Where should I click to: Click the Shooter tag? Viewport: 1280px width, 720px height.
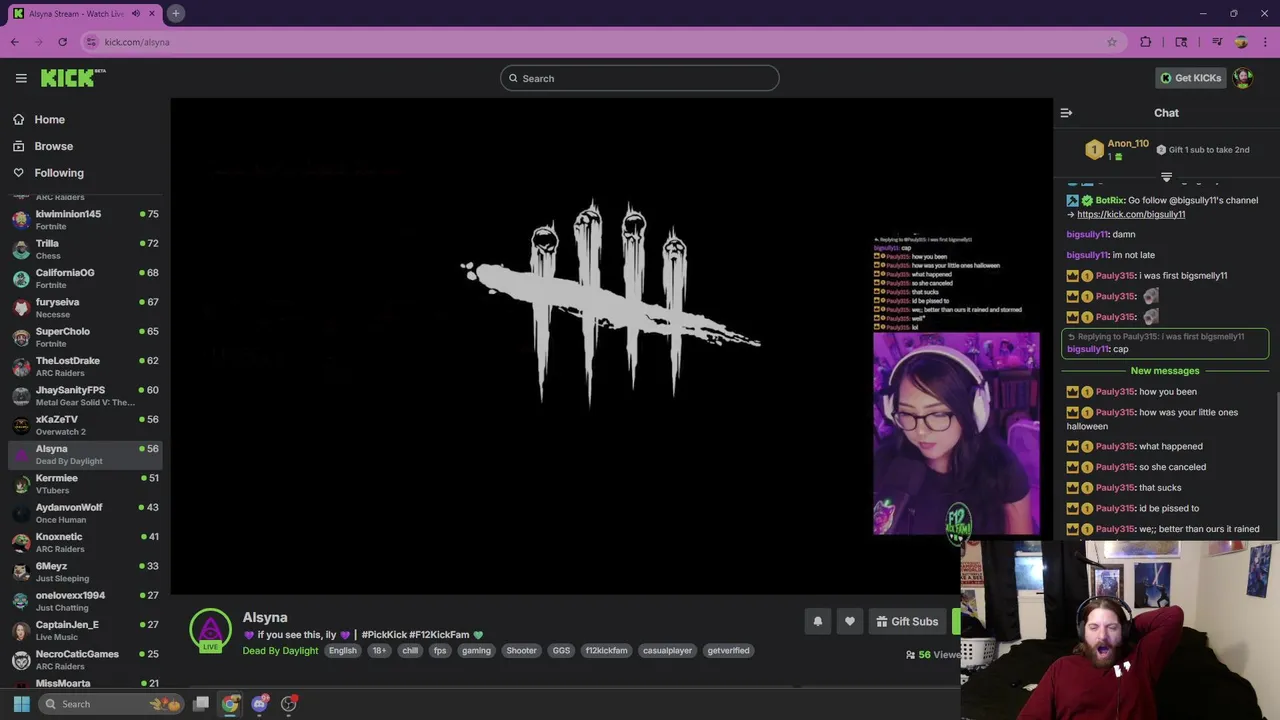[522, 651]
